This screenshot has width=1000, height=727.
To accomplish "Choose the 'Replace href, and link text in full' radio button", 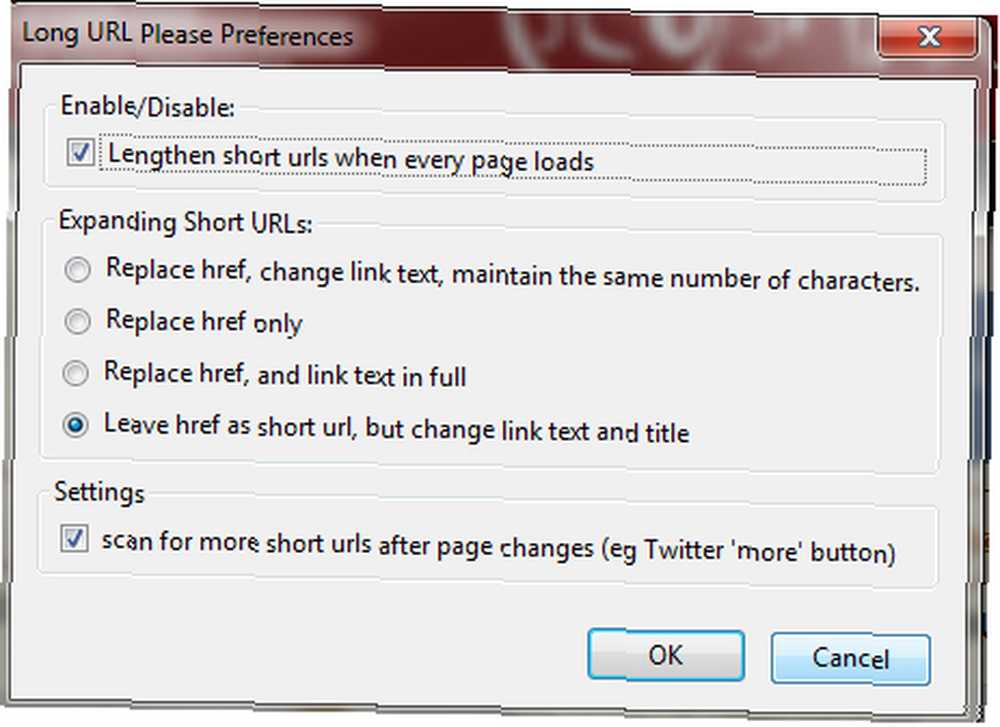I will [x=75, y=373].
